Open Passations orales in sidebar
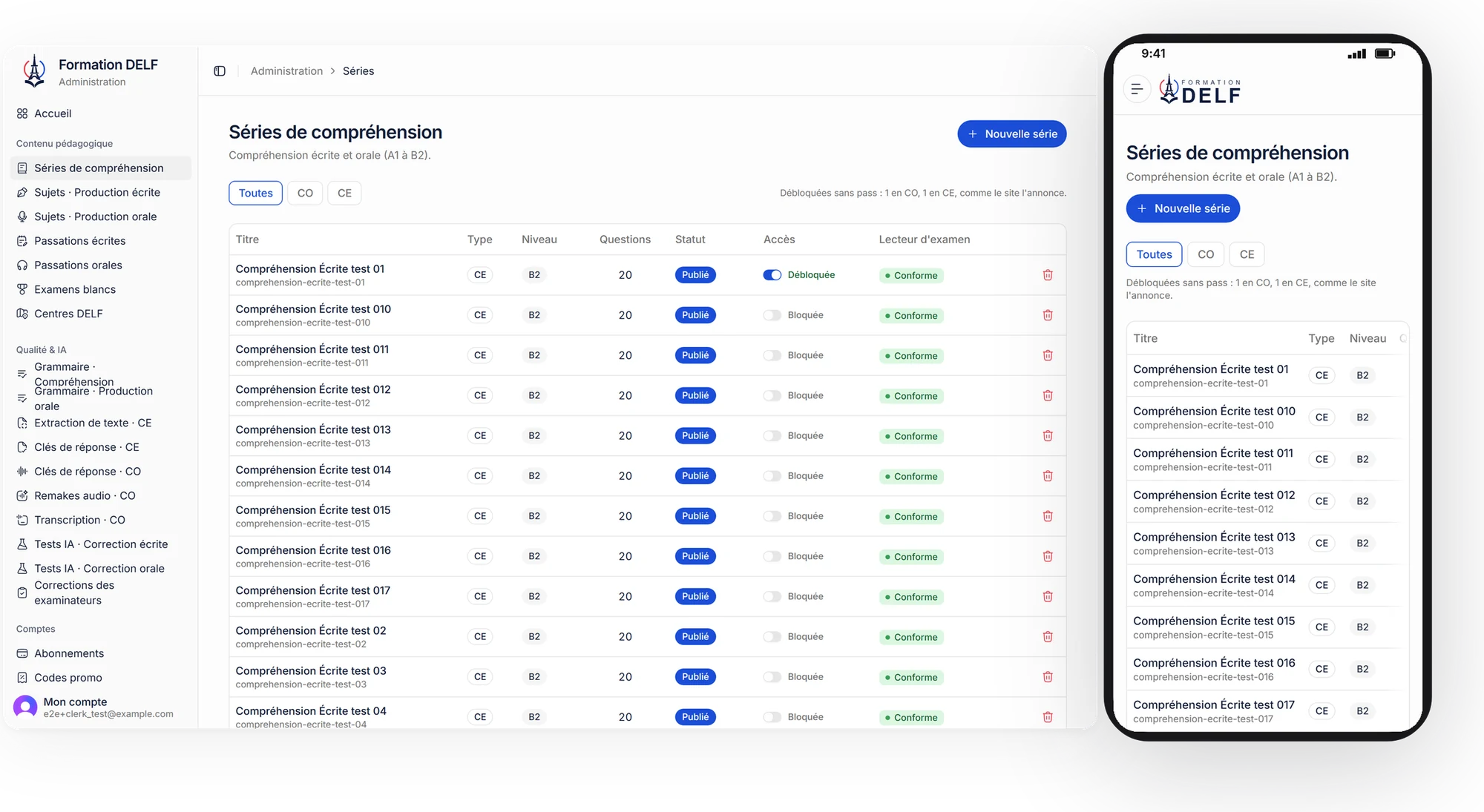This screenshot has height=812, width=1484. pyautogui.click(x=101, y=265)
